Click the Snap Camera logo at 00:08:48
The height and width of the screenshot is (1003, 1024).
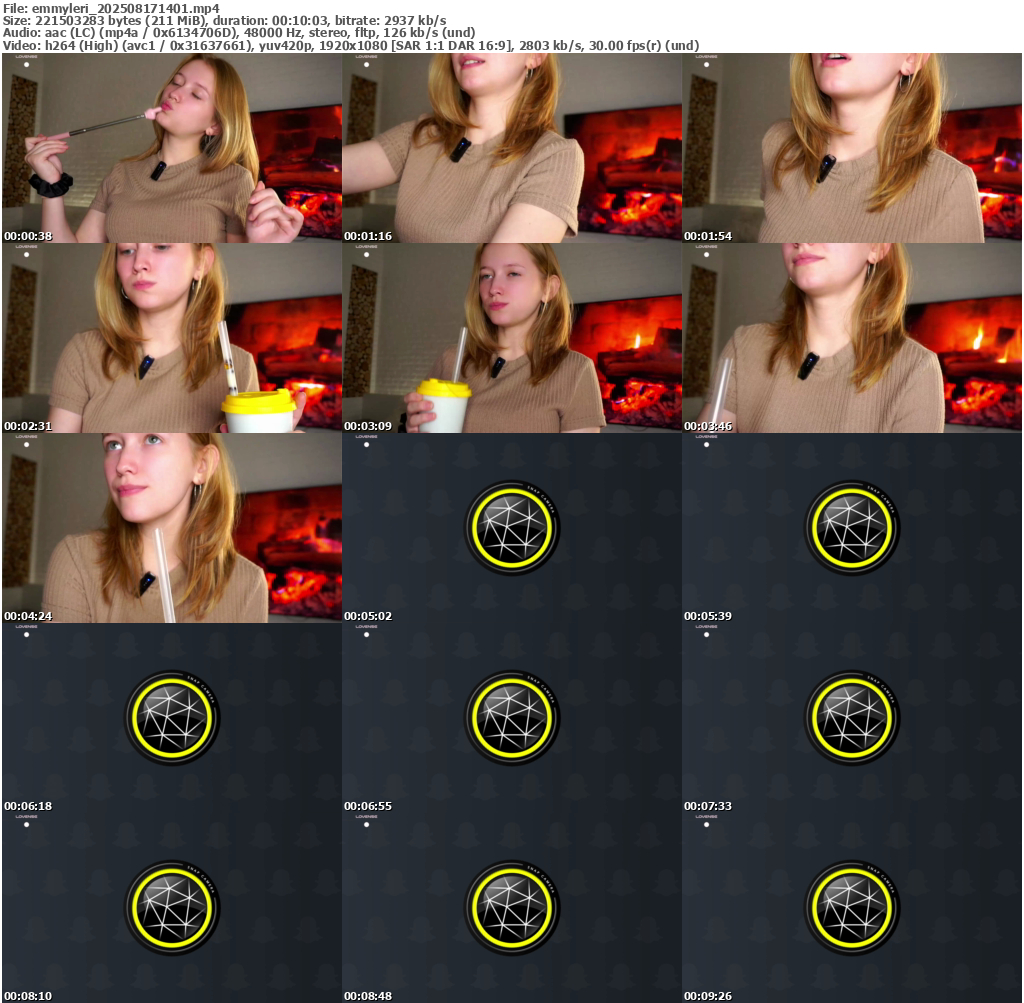pyautogui.click(x=512, y=908)
